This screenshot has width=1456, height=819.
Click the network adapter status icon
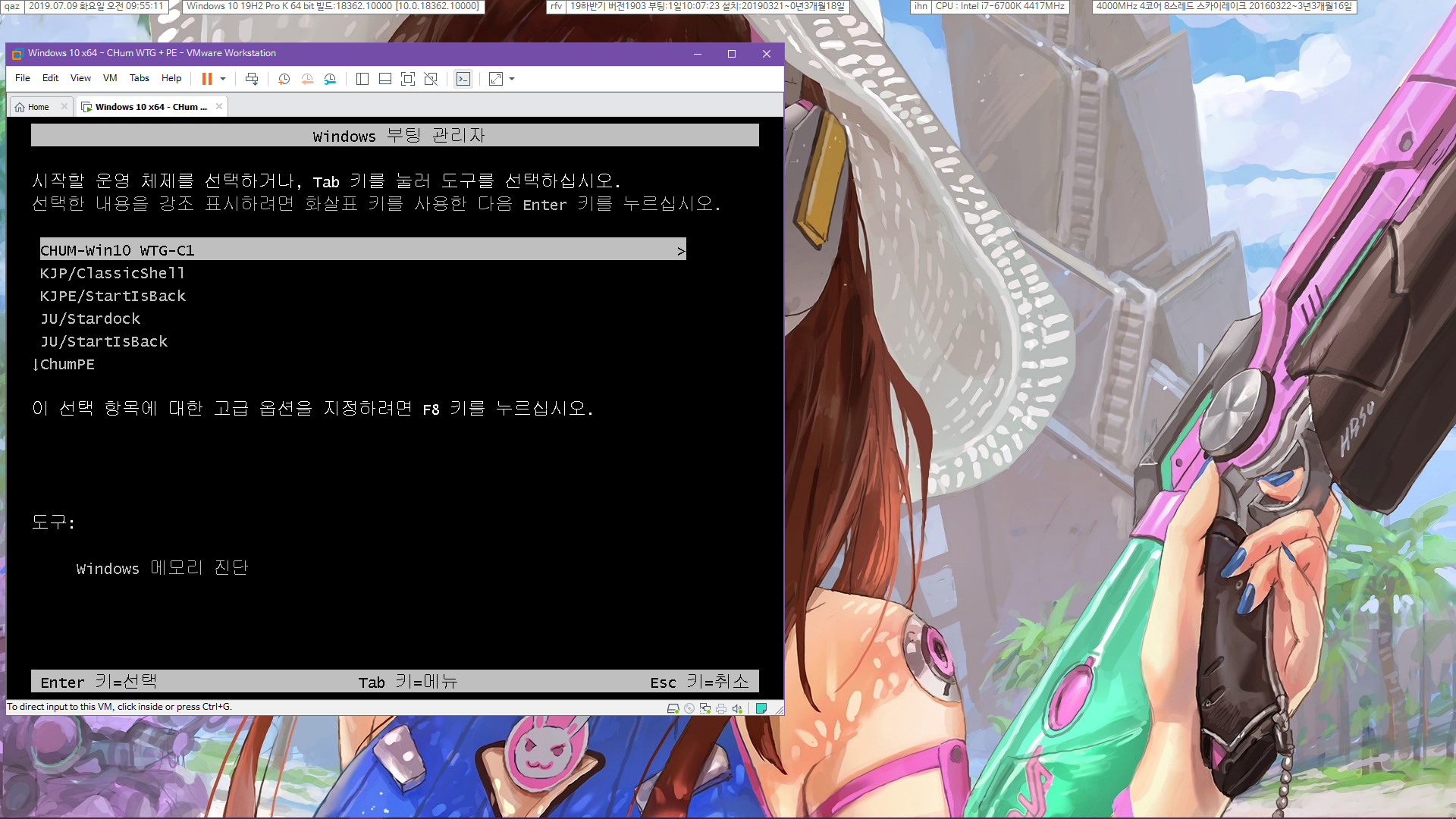[x=705, y=708]
